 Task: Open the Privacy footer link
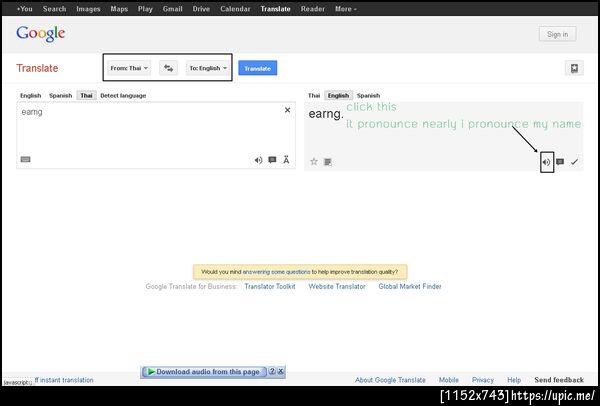tap(483, 380)
